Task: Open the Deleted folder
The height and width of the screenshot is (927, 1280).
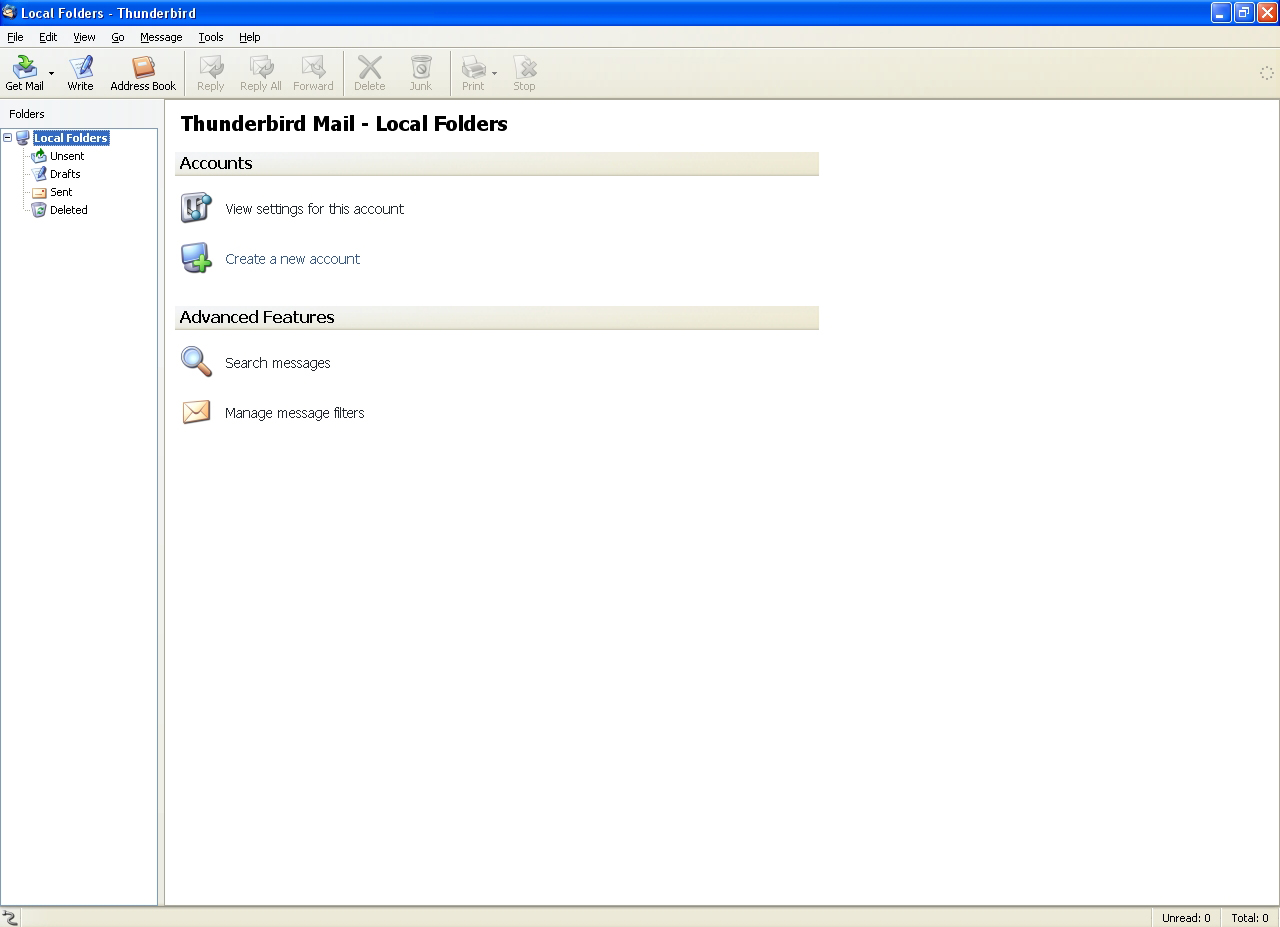Action: coord(68,210)
